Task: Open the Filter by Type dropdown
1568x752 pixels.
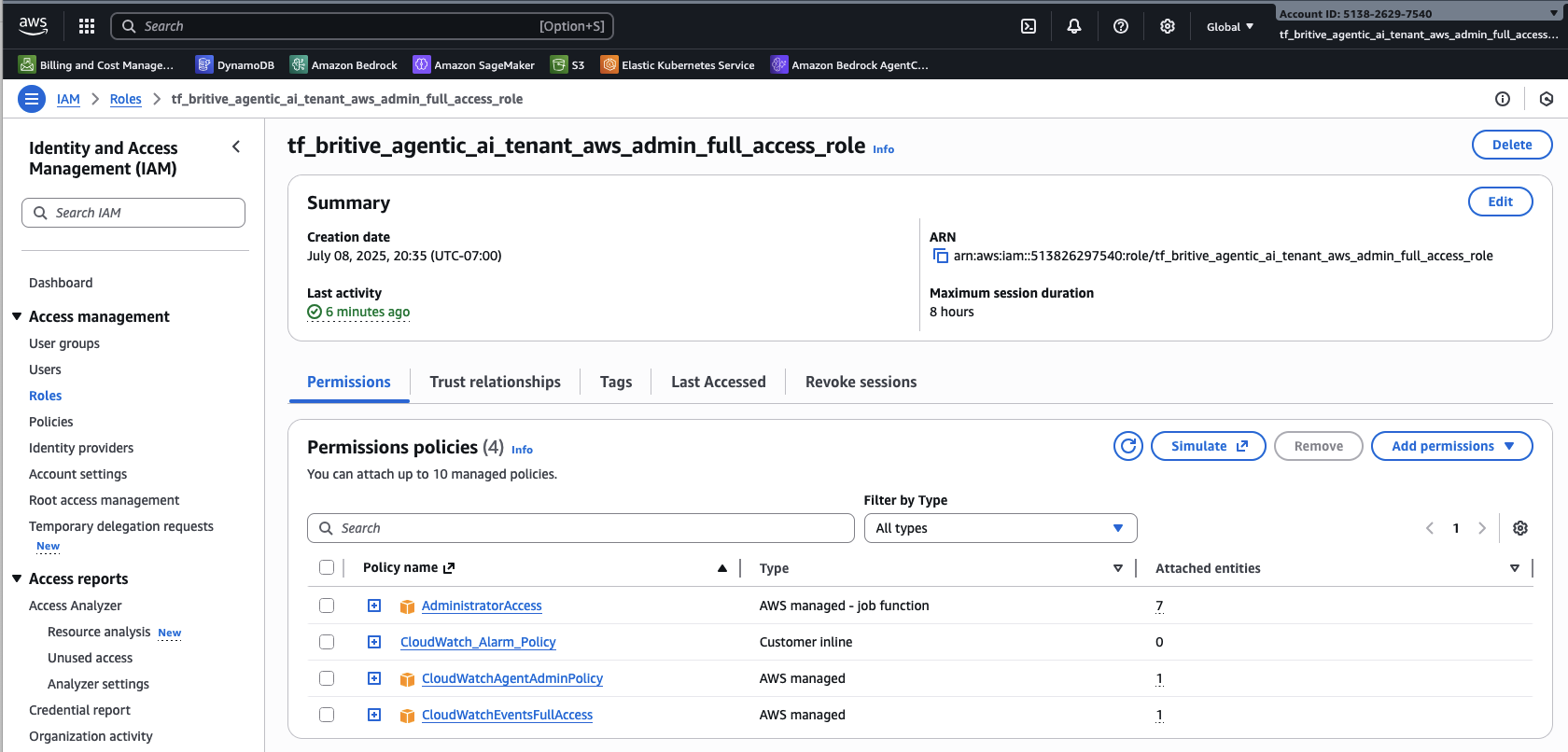Action: click(x=1000, y=528)
